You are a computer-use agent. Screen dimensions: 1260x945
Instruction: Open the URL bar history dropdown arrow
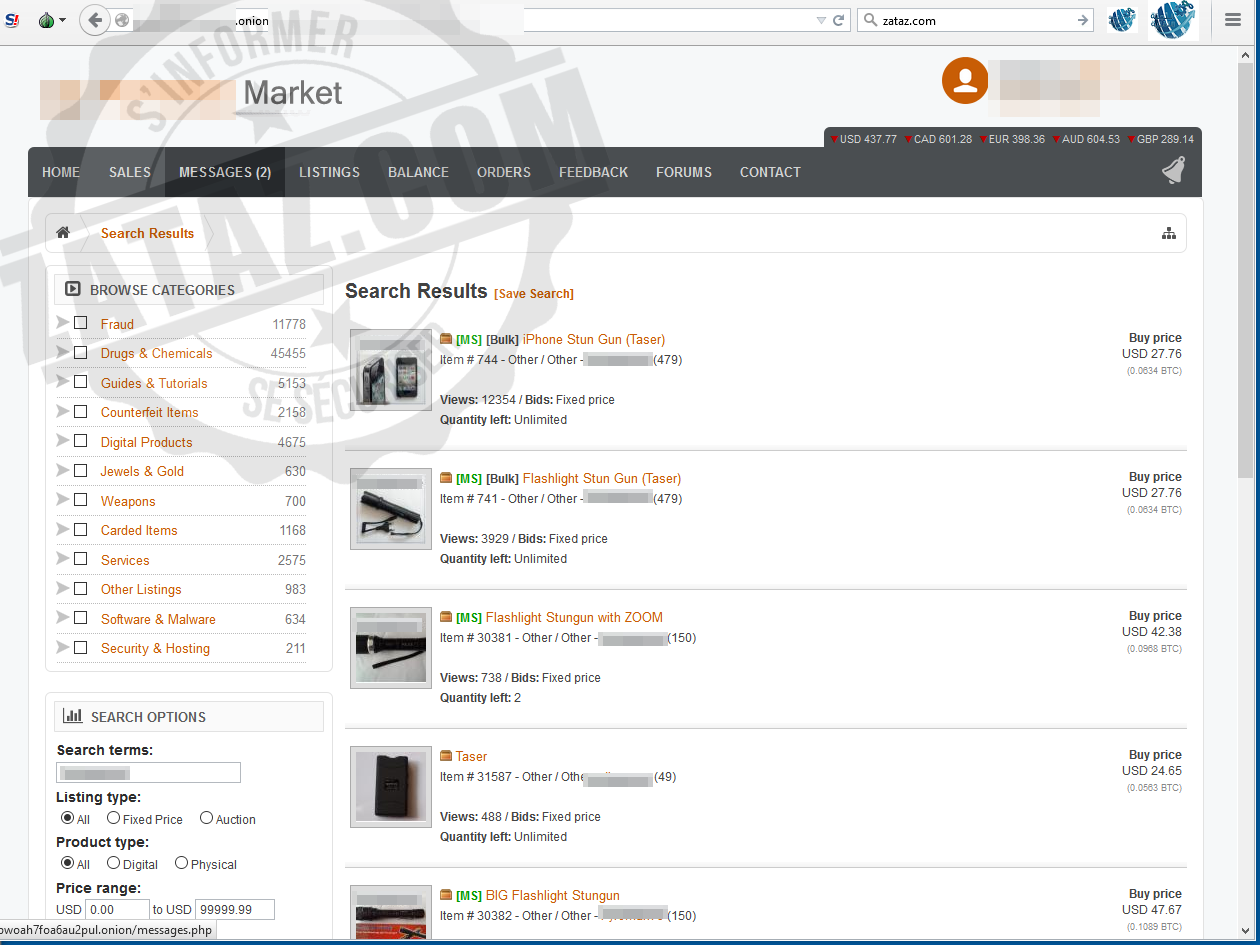pos(821,20)
